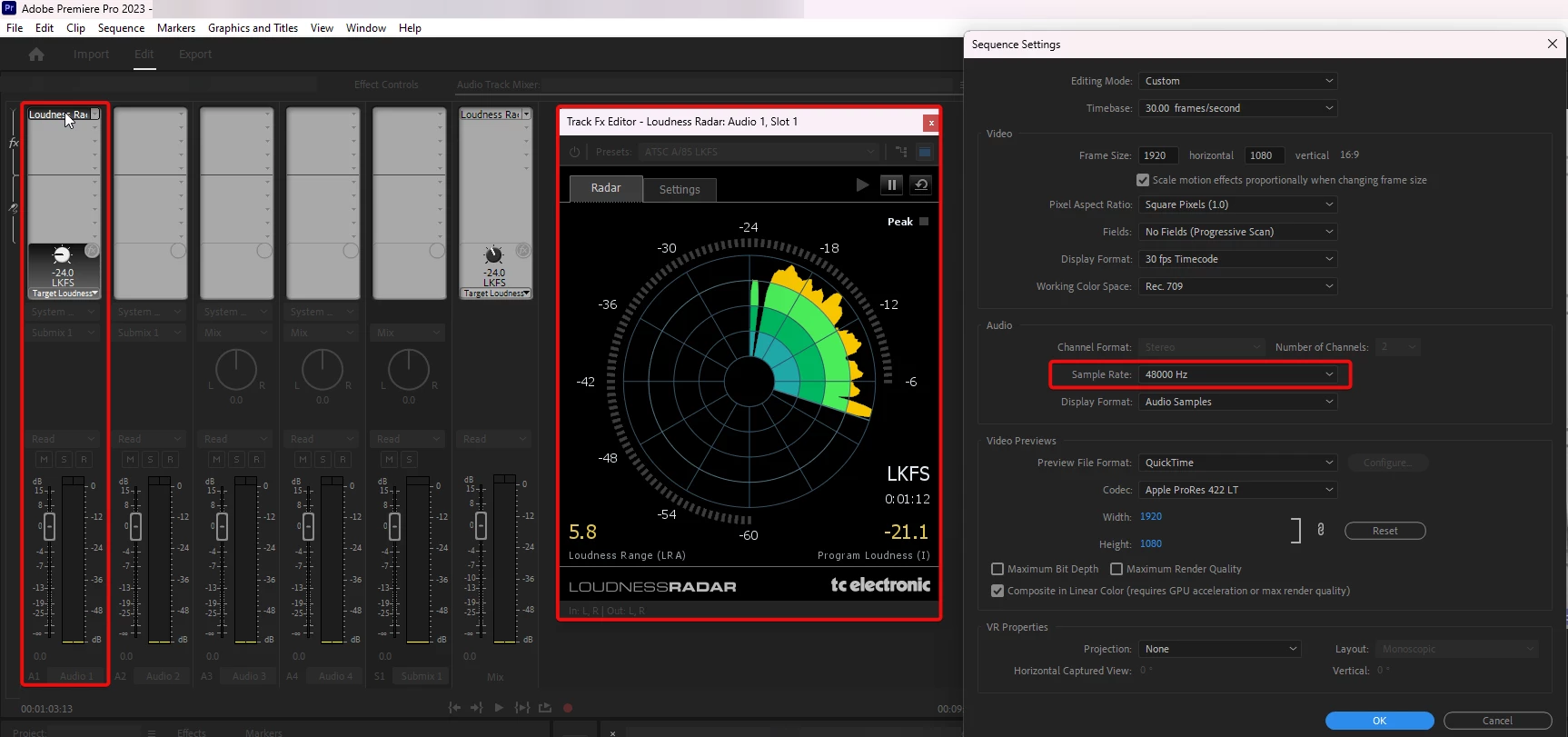Solo the Audio 3 track
Screen dimensions: 1568x737
236,460
